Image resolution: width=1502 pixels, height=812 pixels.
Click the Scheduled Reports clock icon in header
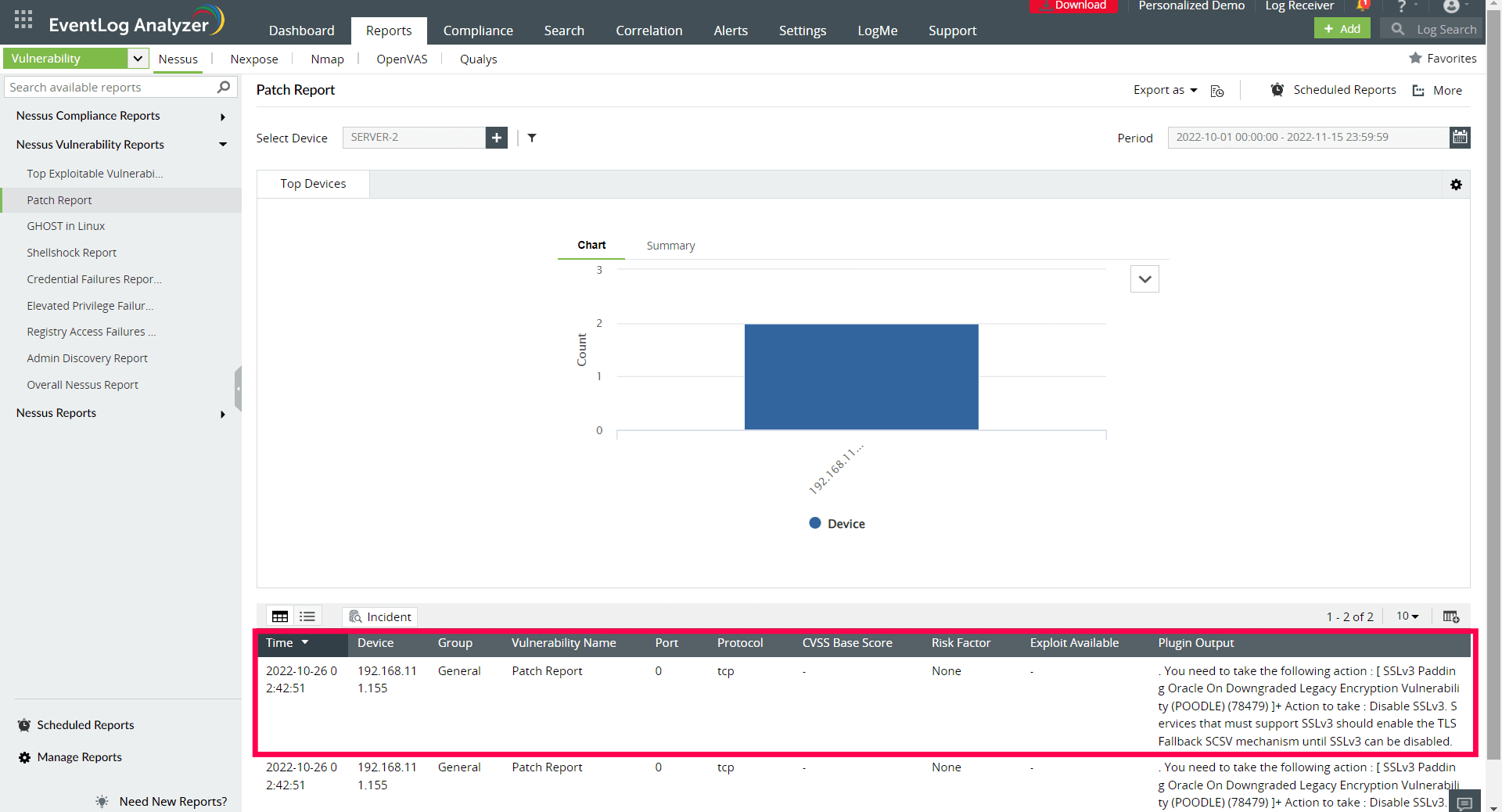[x=1277, y=90]
